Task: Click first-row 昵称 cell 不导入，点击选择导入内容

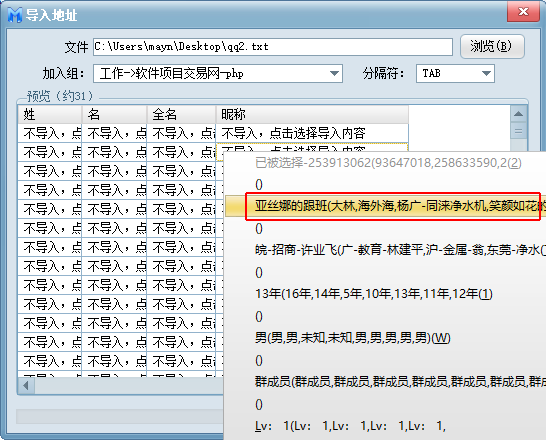Action: click(x=312, y=133)
